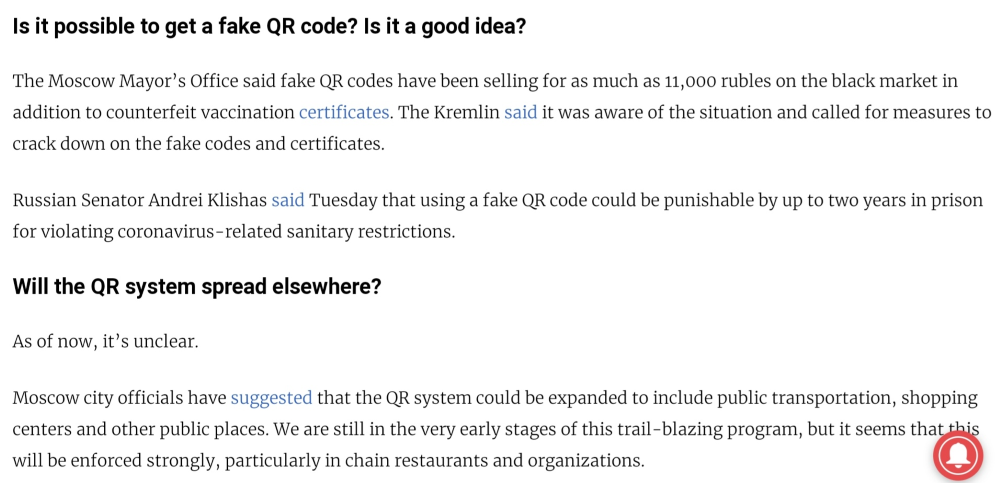Click the "Russian Senator Andrei Klishas" text
The height and width of the screenshot is (483, 1000).
140,200
